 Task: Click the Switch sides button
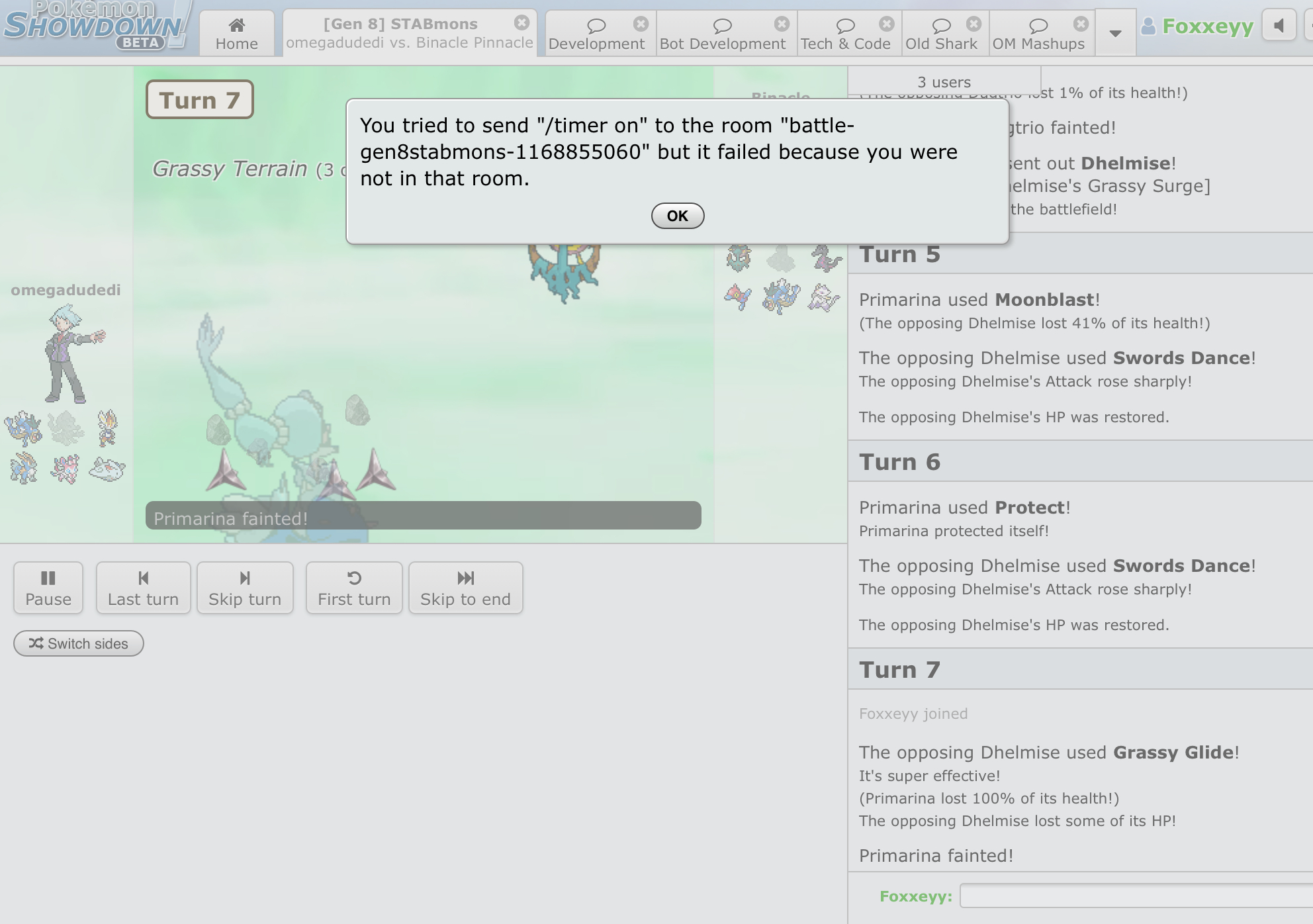(79, 643)
